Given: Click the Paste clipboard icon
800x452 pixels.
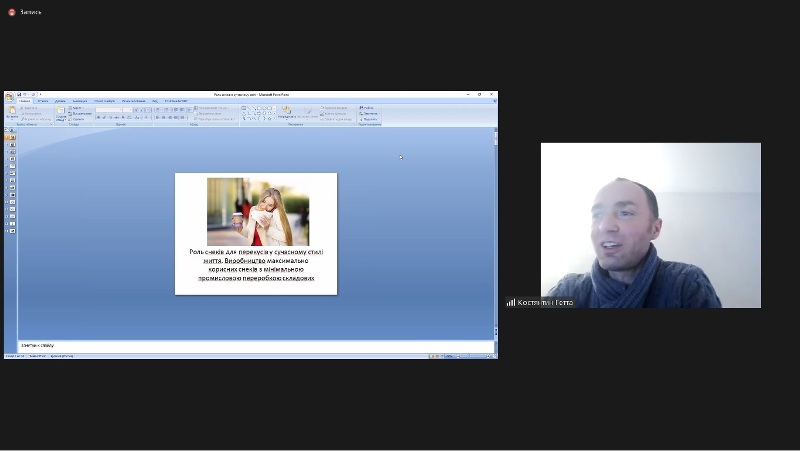Looking at the screenshot, I should pyautogui.click(x=12, y=110).
